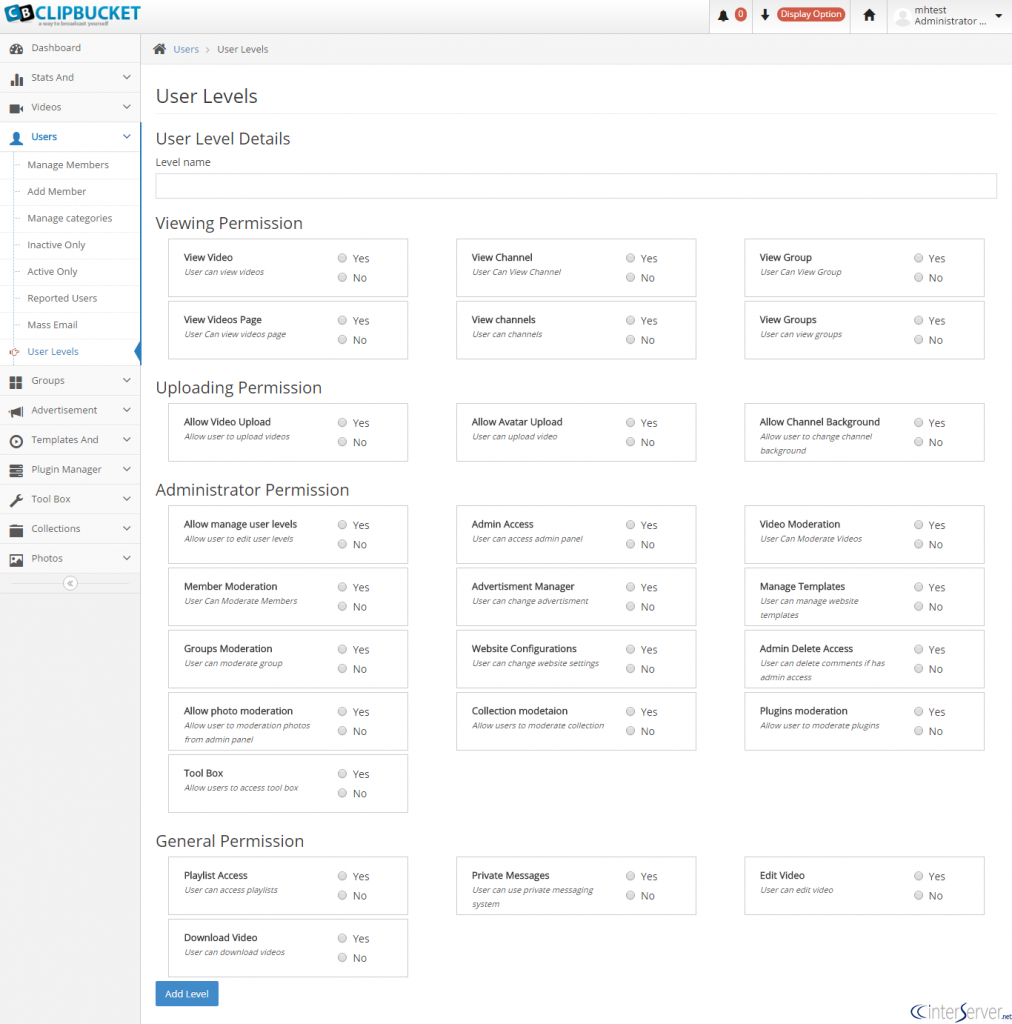Focus the Level name input field
Screen dimensions: 1012x1024
pyautogui.click(x=576, y=186)
